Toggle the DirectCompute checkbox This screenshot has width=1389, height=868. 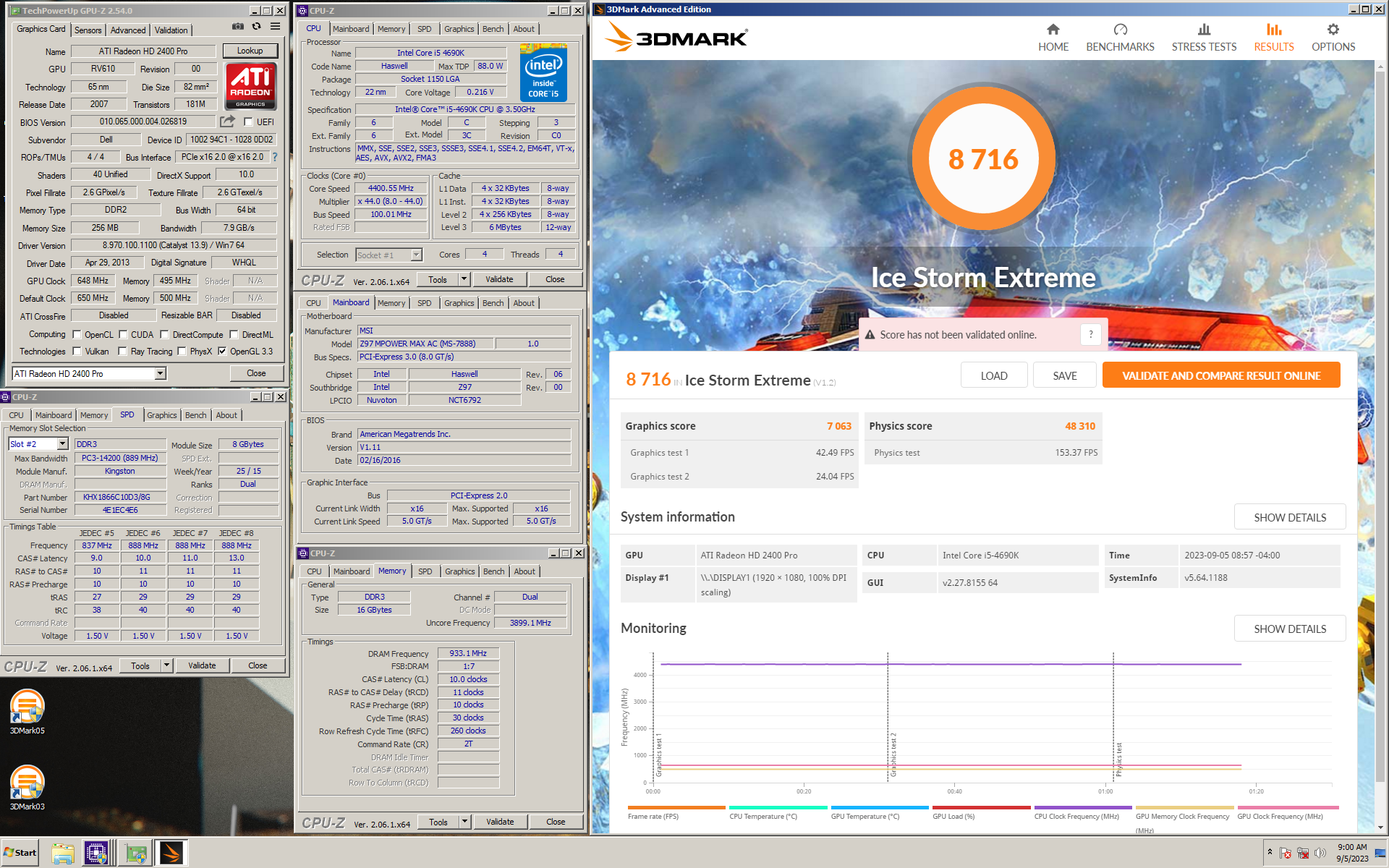coord(164,334)
